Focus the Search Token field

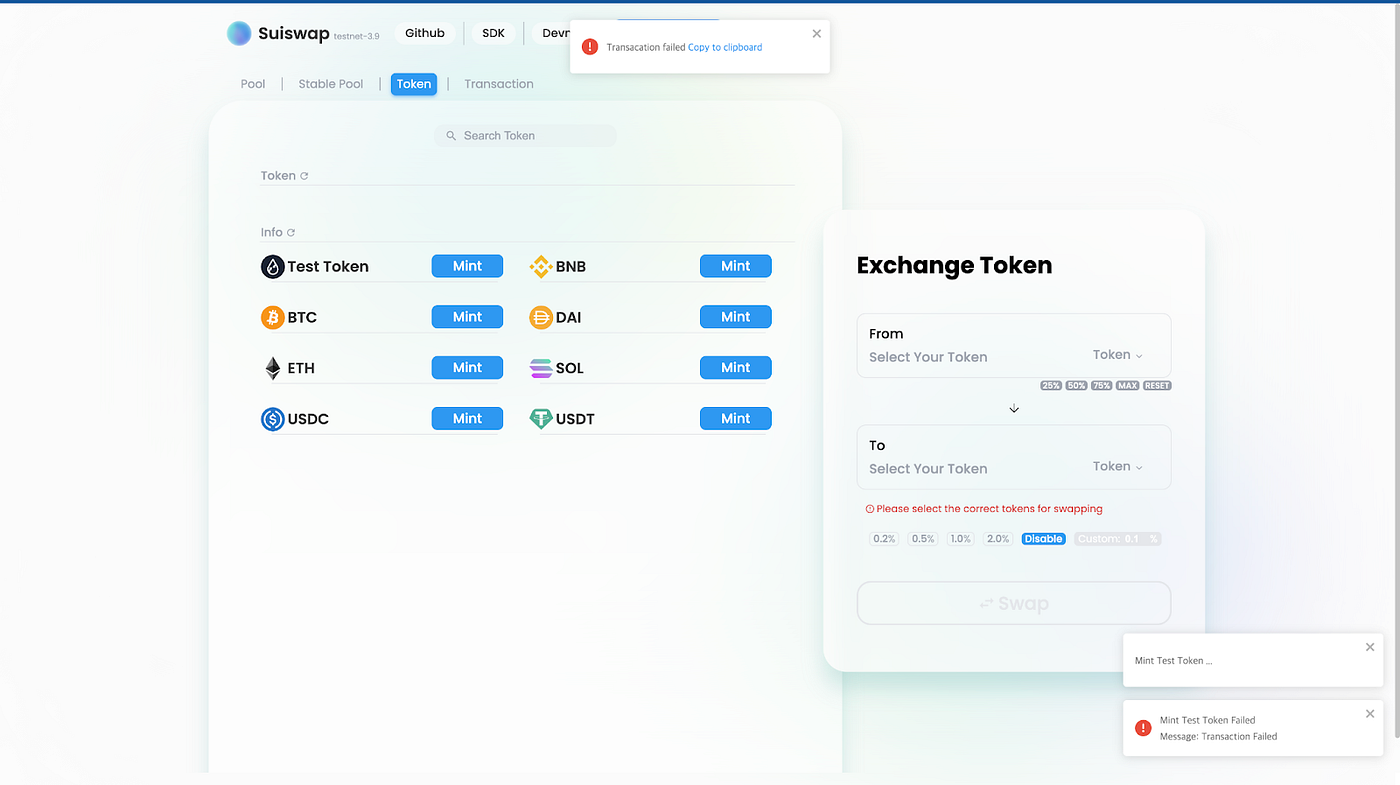click(x=526, y=136)
